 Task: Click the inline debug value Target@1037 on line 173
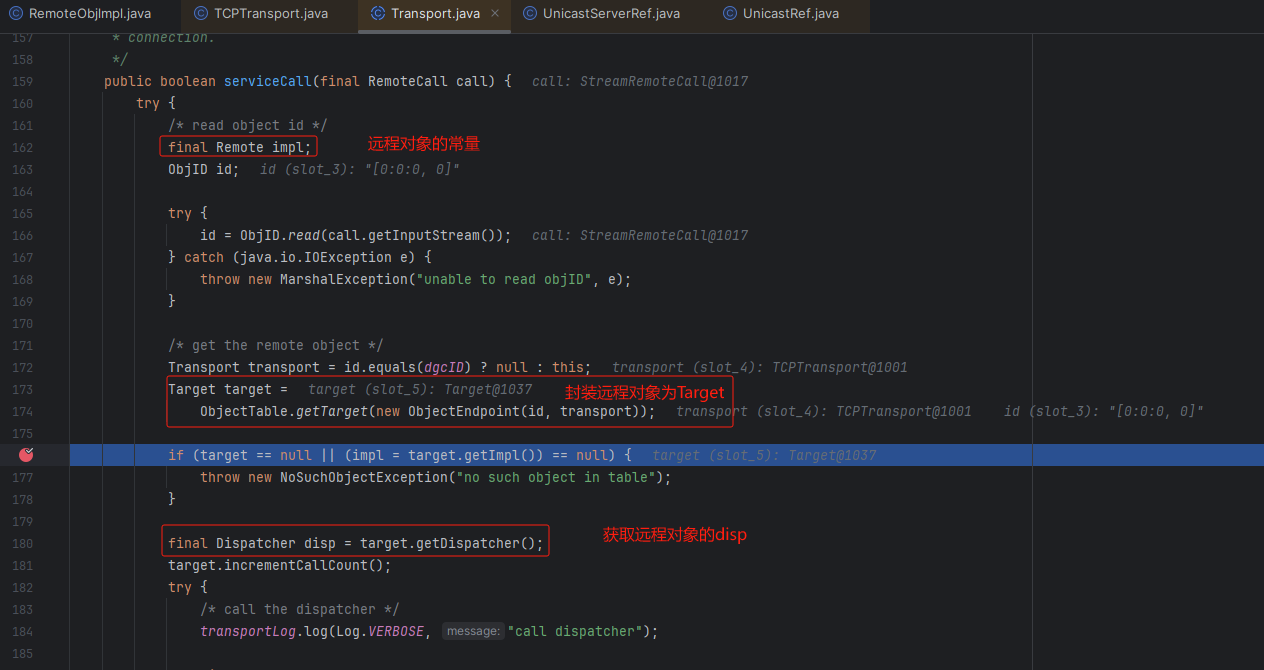click(x=488, y=389)
